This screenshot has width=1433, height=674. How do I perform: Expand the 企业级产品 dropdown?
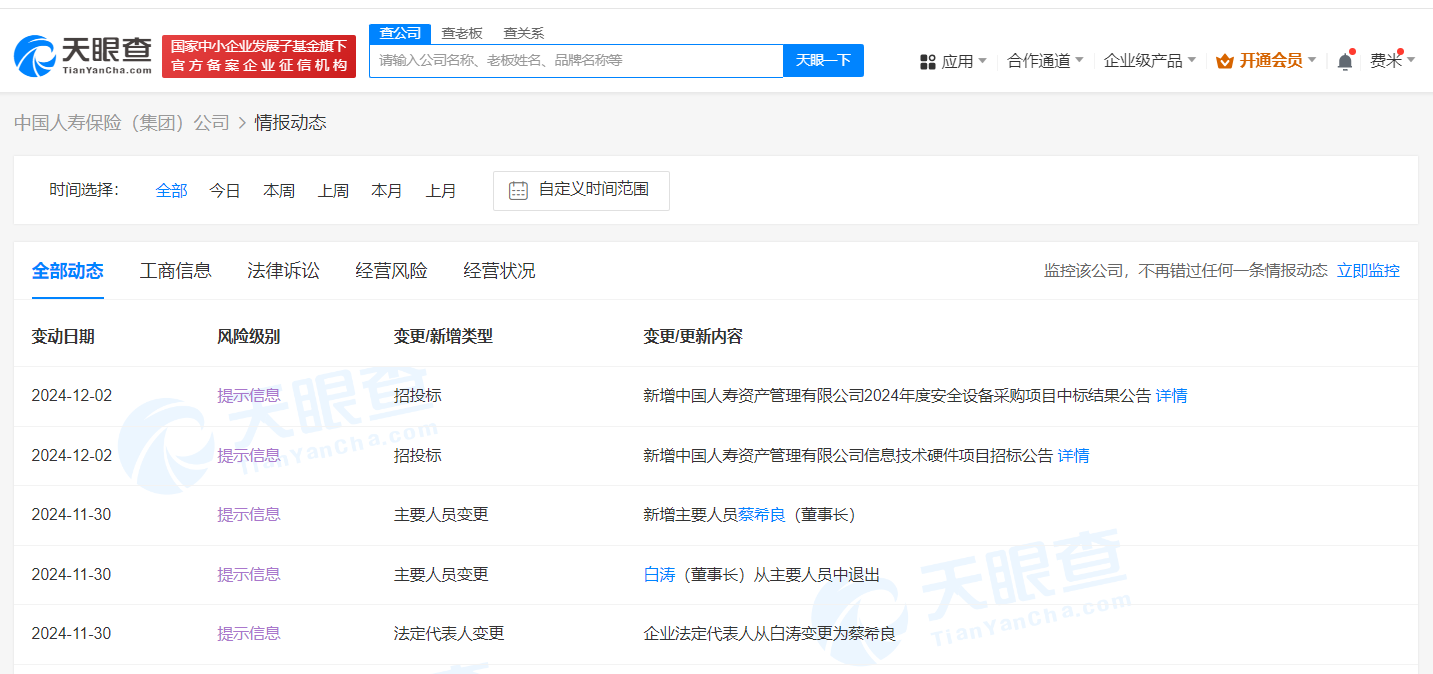[x=1148, y=60]
